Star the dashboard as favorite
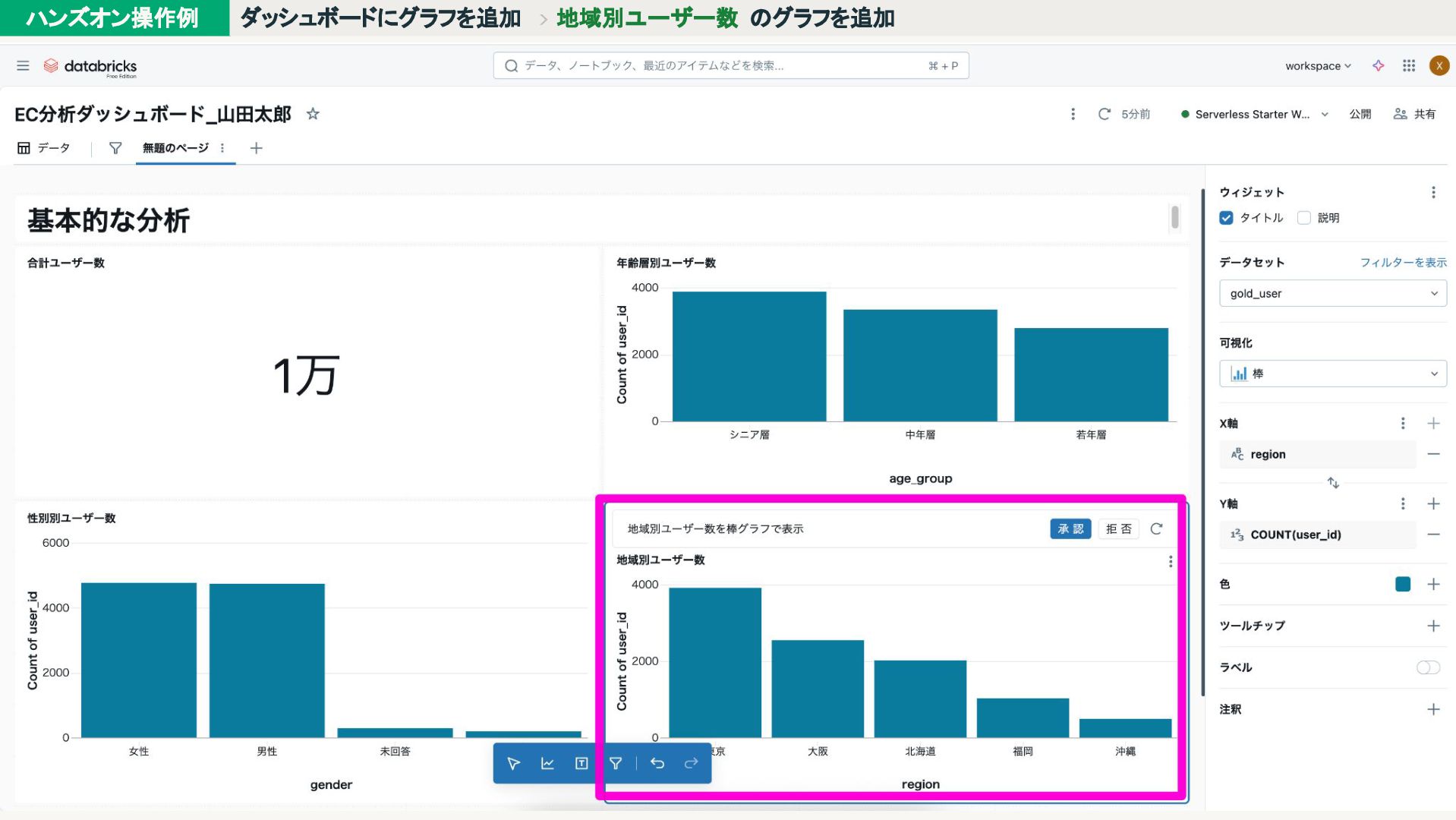This screenshot has height=820, width=1456. (x=313, y=114)
